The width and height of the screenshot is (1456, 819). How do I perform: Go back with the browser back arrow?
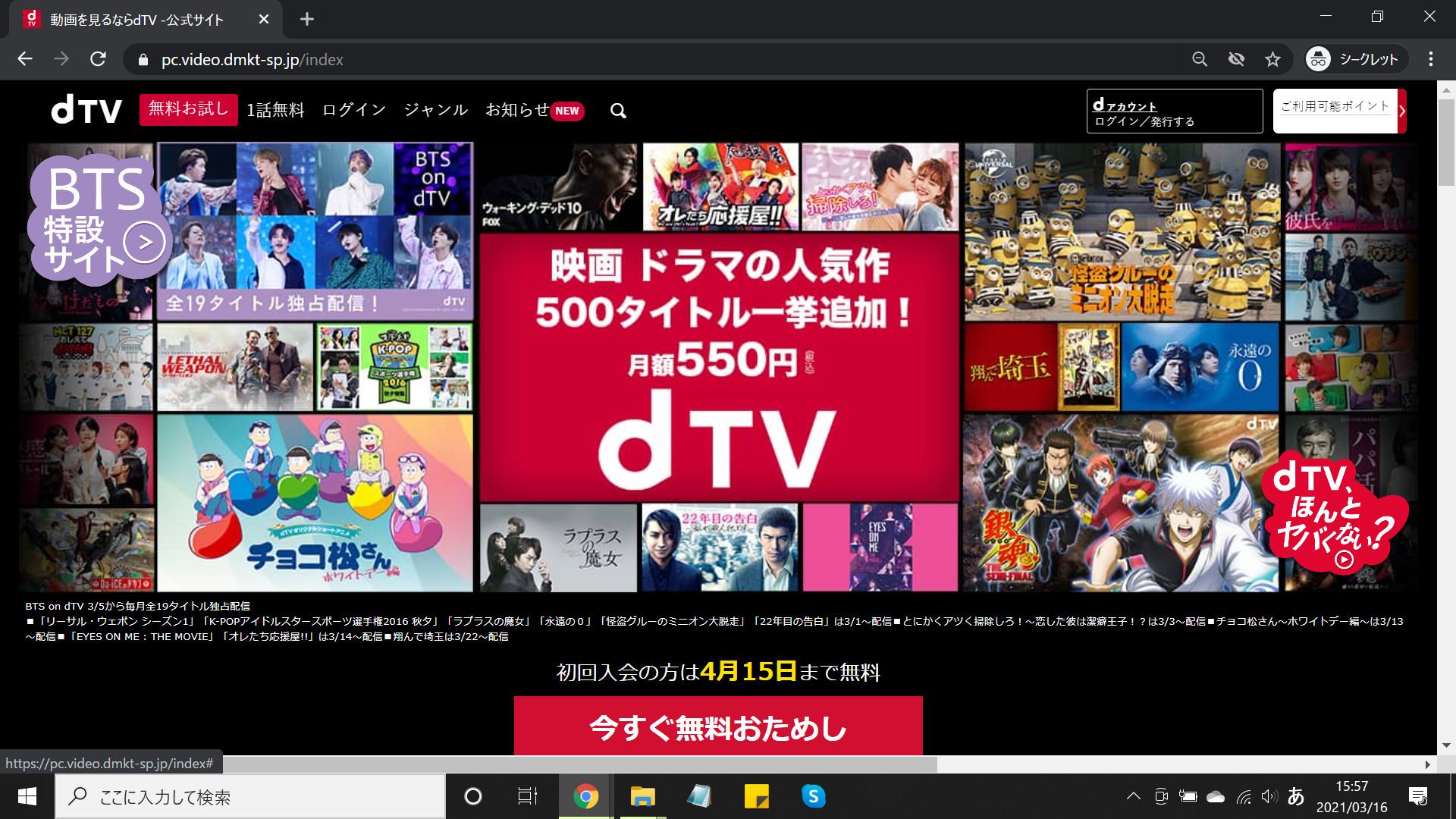click(x=25, y=59)
